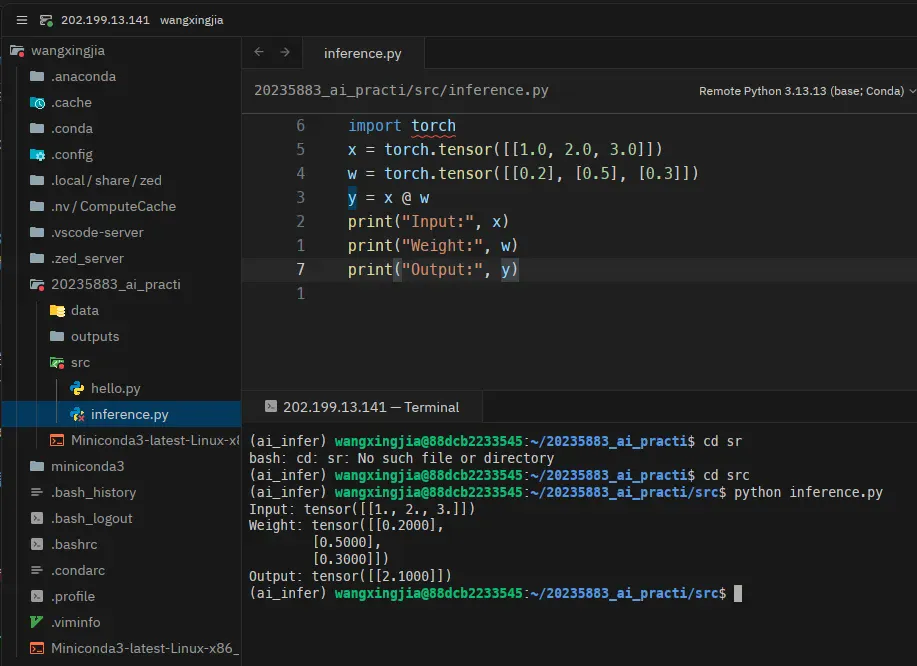Click the .bash_logout shell file icon

pyautogui.click(x=37, y=518)
